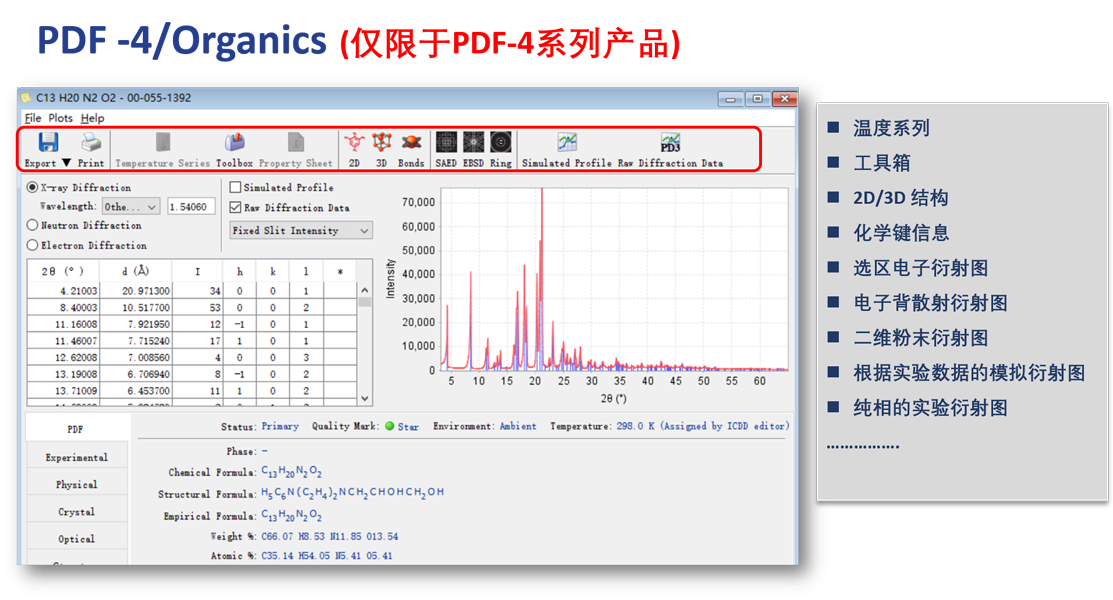The width and height of the screenshot is (1113, 600).
Task: Click the Status value Primary
Action: click(280, 426)
